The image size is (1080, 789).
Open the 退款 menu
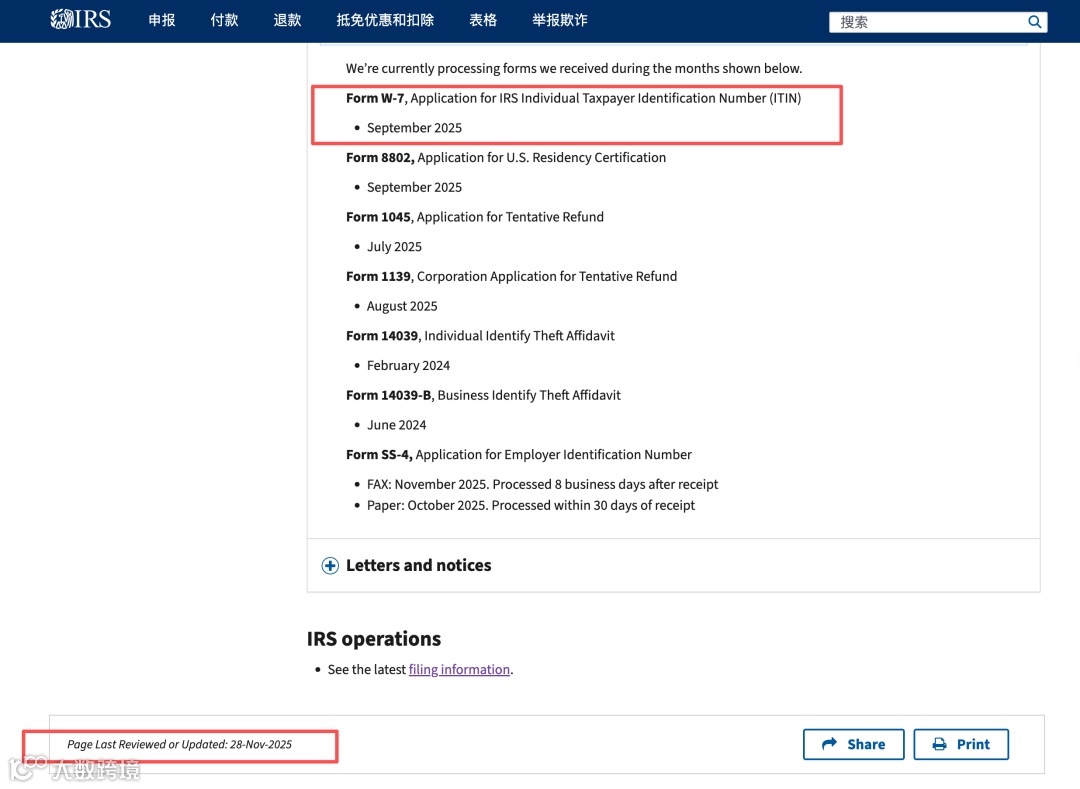coord(287,20)
